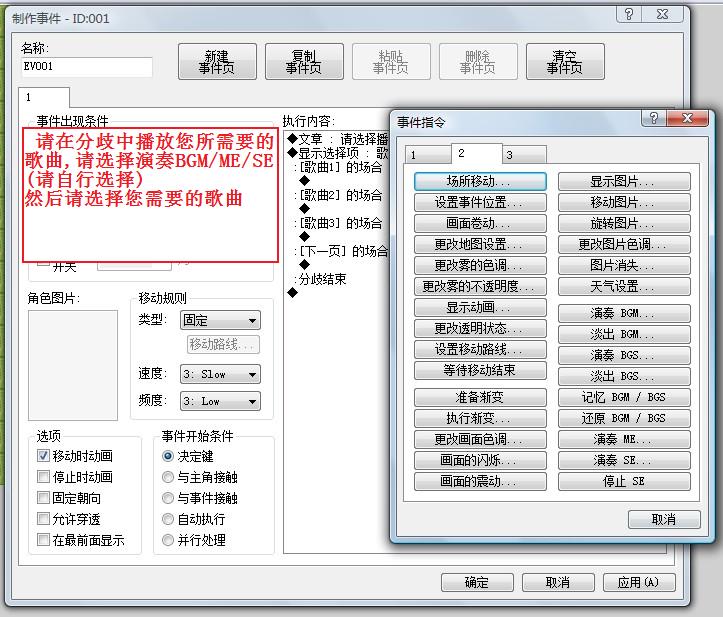Select 决定键 start condition

pos(168,456)
